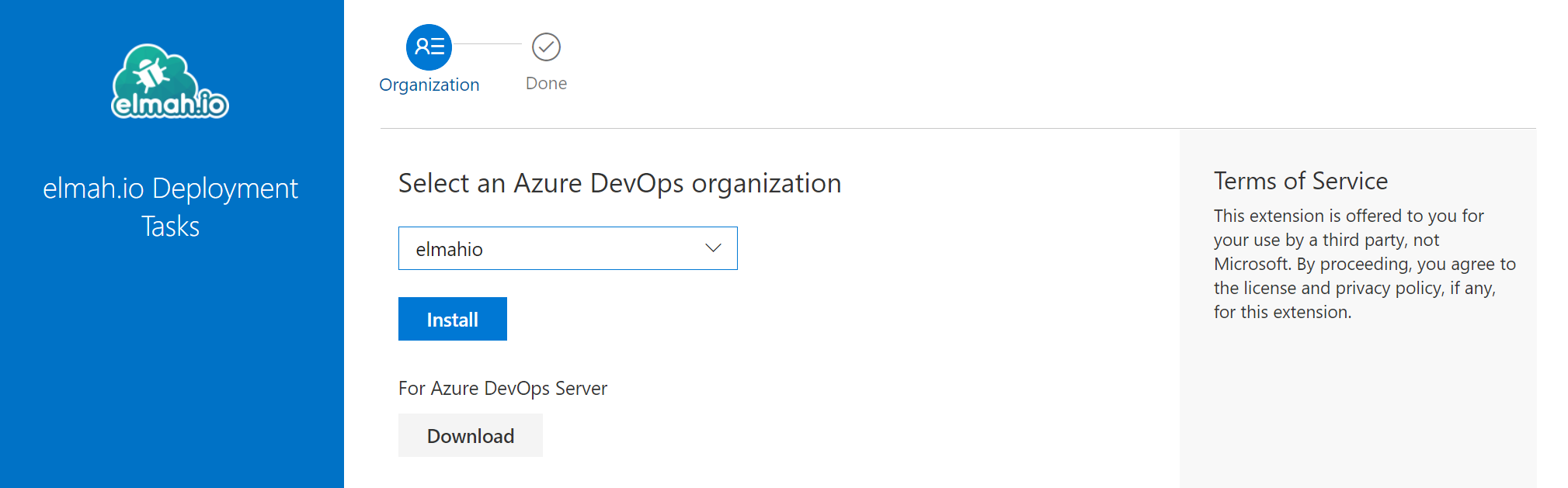
Task: Select the Organization step circle icon
Action: 429,47
